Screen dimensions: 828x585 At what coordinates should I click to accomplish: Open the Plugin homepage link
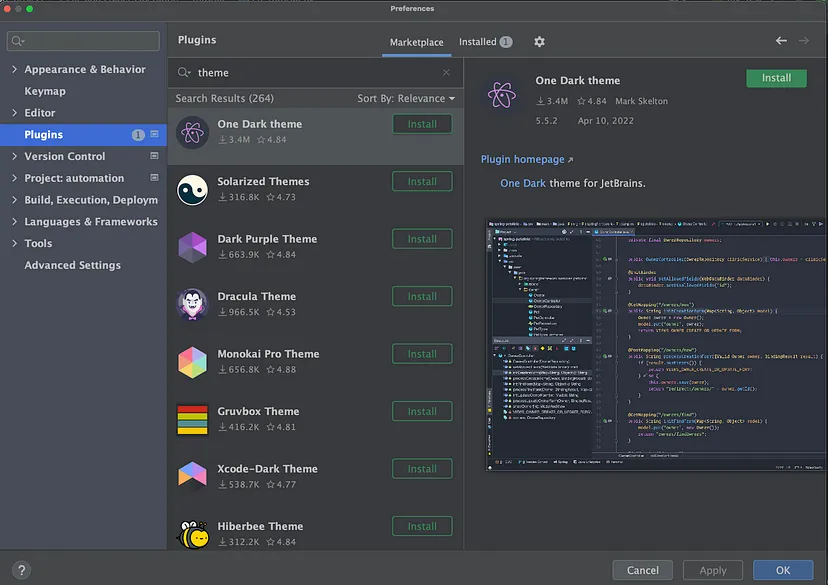526,159
